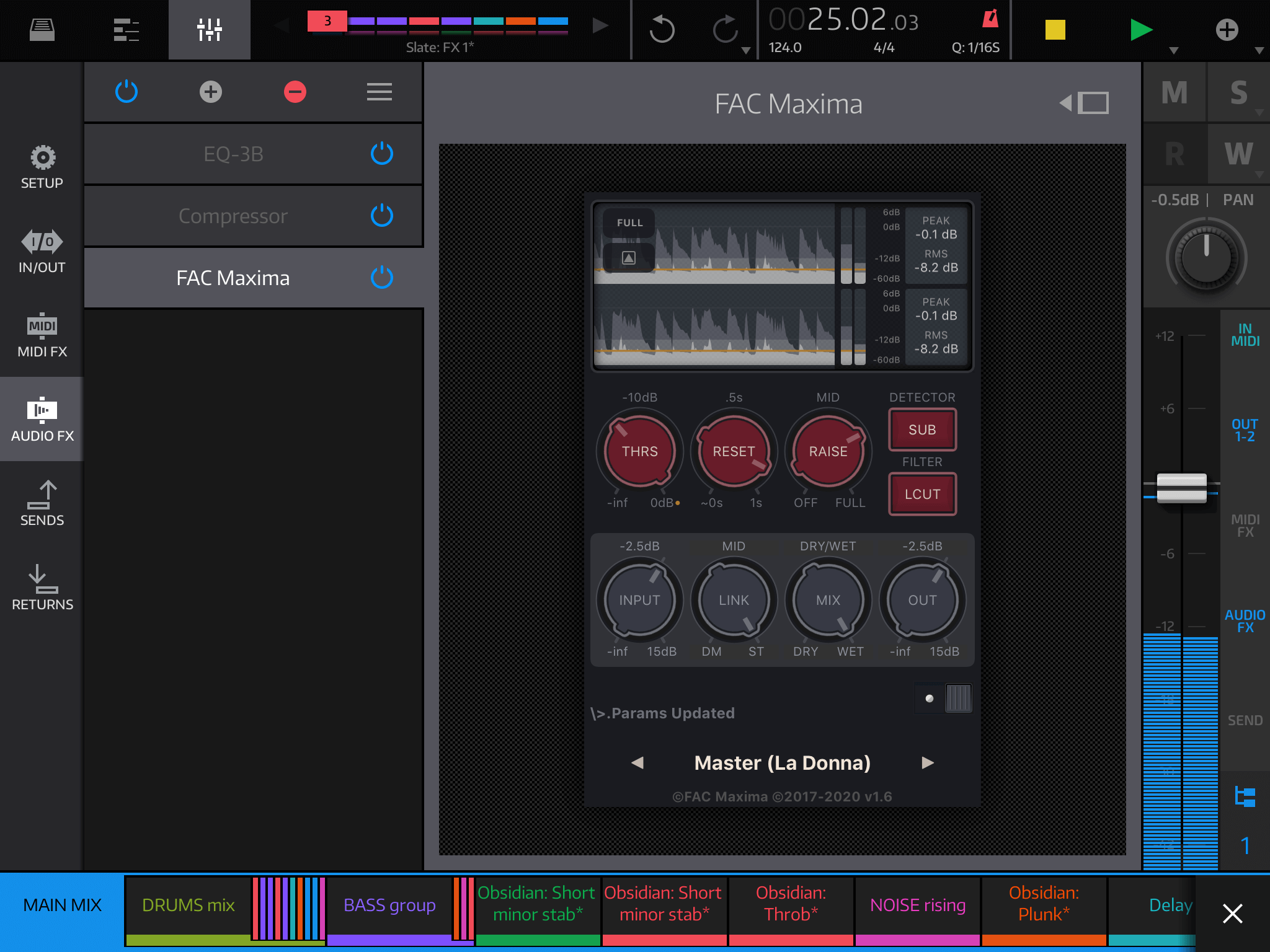Toggle the SUB detector button
This screenshot has height=952, width=1270.
click(922, 430)
